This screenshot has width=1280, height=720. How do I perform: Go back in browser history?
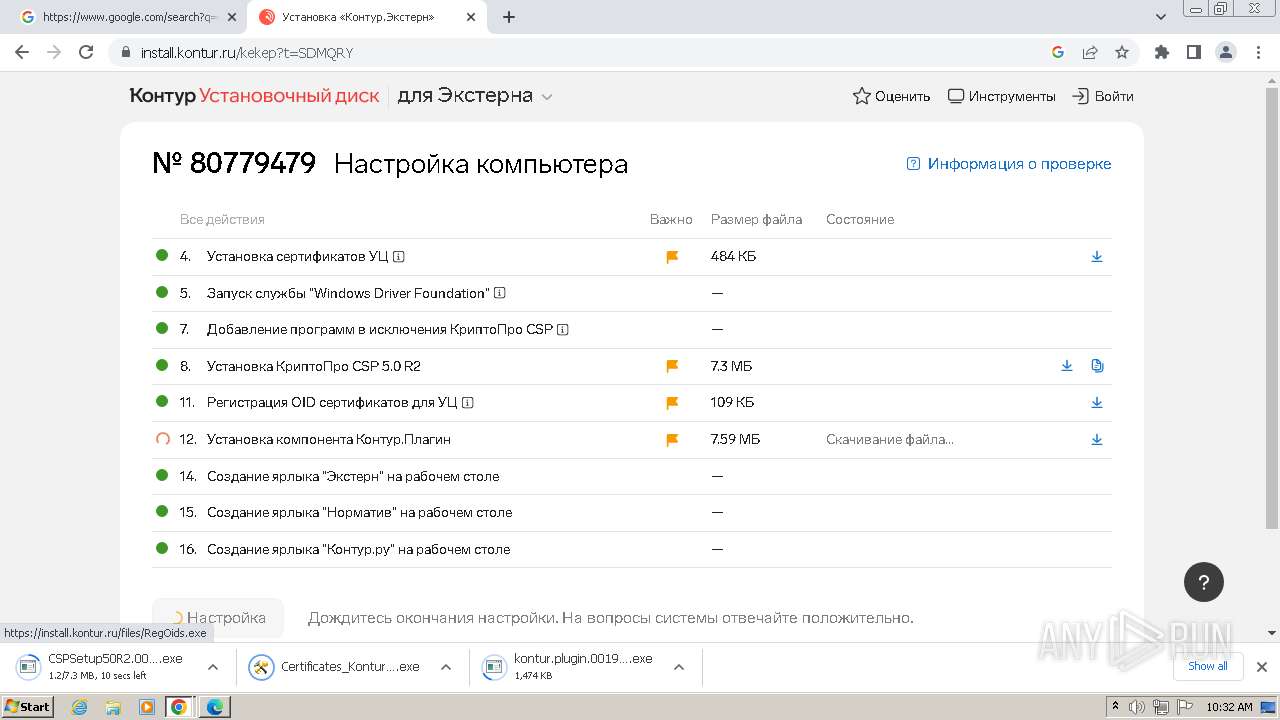pyautogui.click(x=22, y=52)
